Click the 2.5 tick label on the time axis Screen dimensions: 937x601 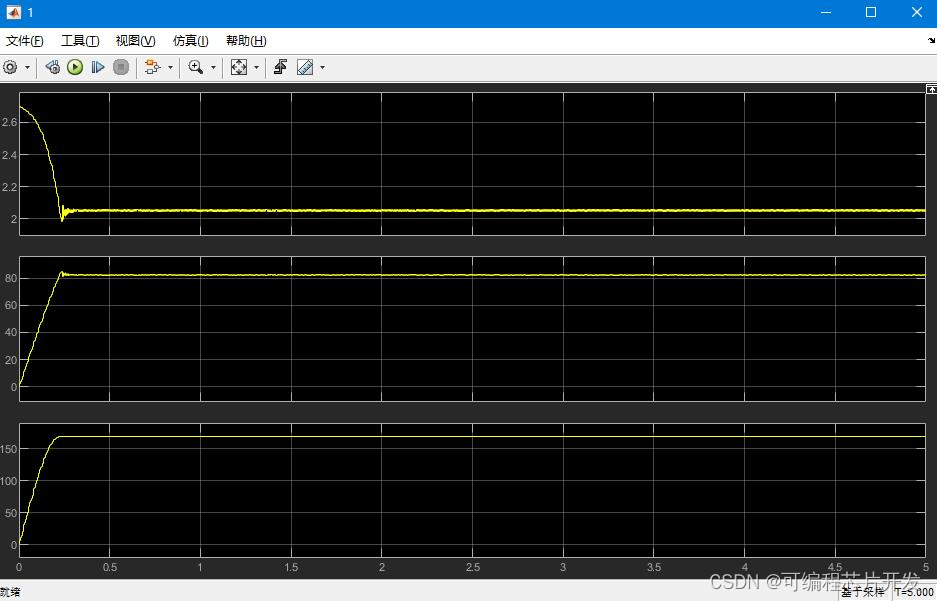473,568
